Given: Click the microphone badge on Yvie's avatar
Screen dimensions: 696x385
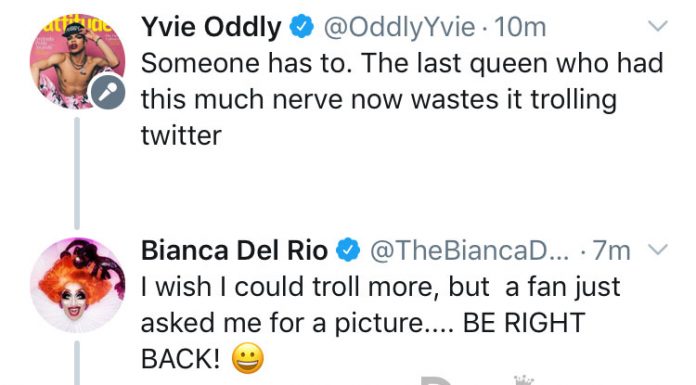Looking at the screenshot, I should click(x=107, y=92).
